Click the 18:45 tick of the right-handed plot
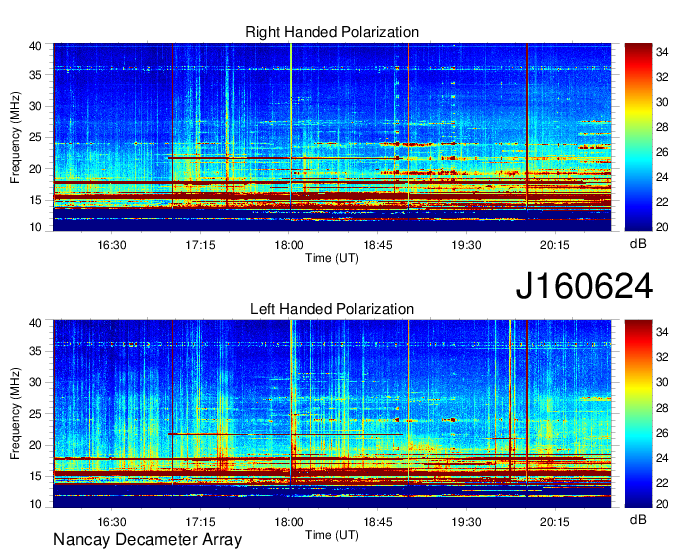680x552 pixels. click(x=378, y=245)
